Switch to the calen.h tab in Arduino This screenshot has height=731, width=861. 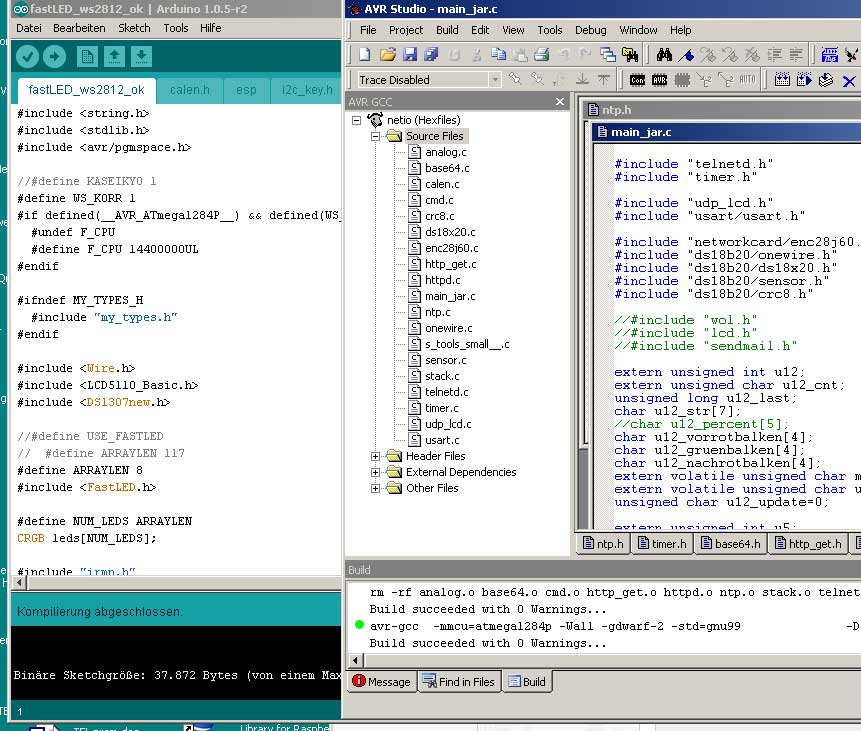(x=190, y=90)
